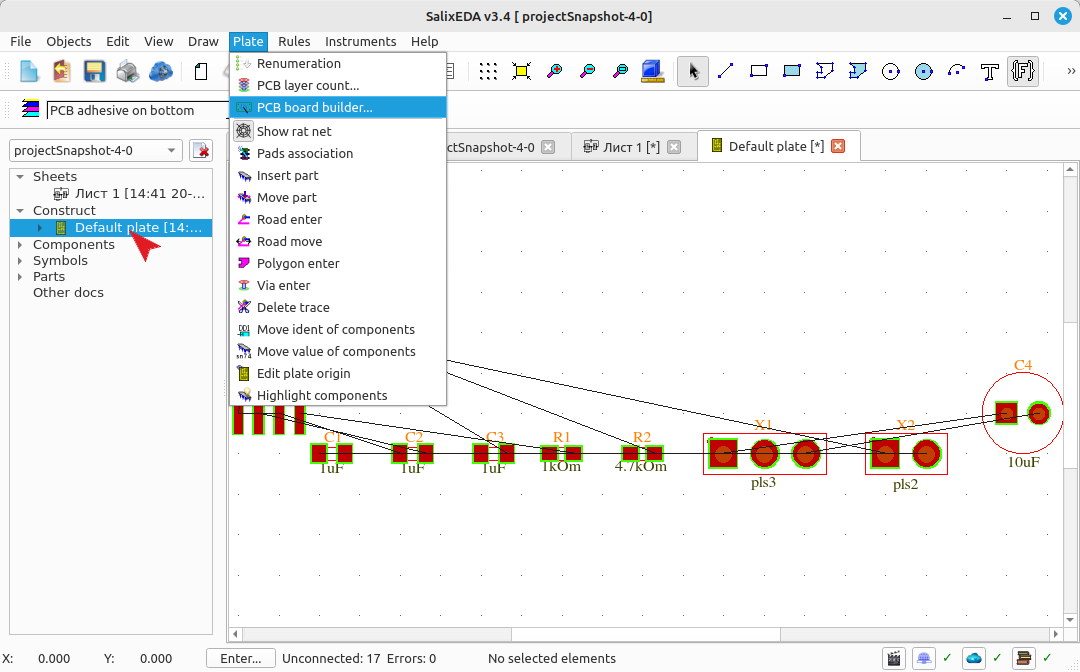Click the new project file icon
The width and height of the screenshot is (1080, 672).
29,71
